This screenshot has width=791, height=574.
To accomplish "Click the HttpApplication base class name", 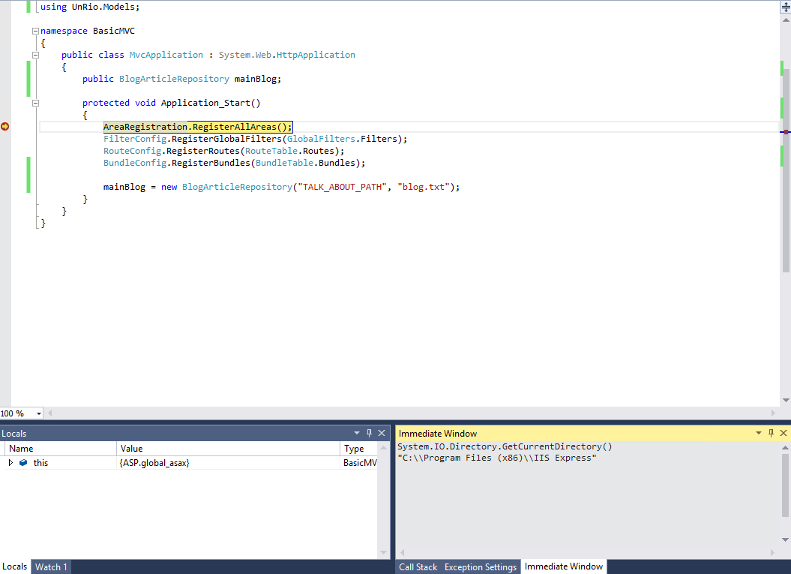I will (316, 55).
